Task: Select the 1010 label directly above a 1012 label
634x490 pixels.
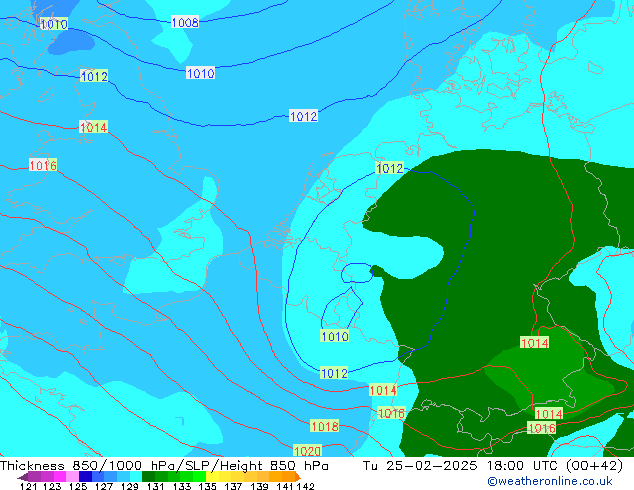Action: pyautogui.click(x=334, y=336)
